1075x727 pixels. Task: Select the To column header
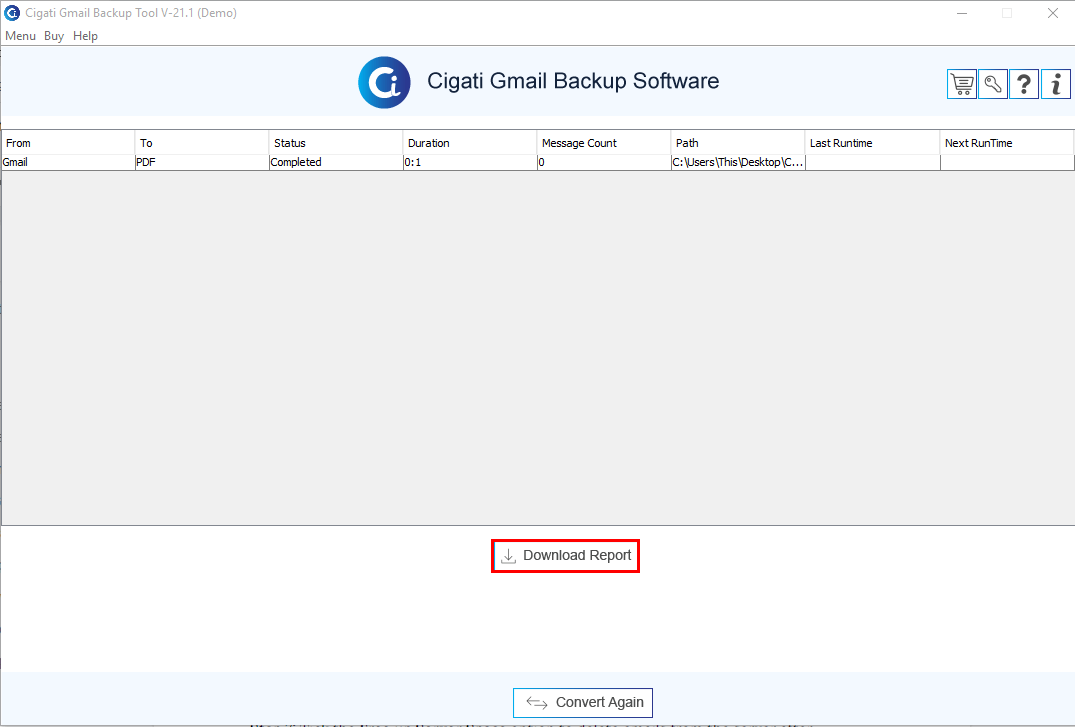tap(202, 143)
